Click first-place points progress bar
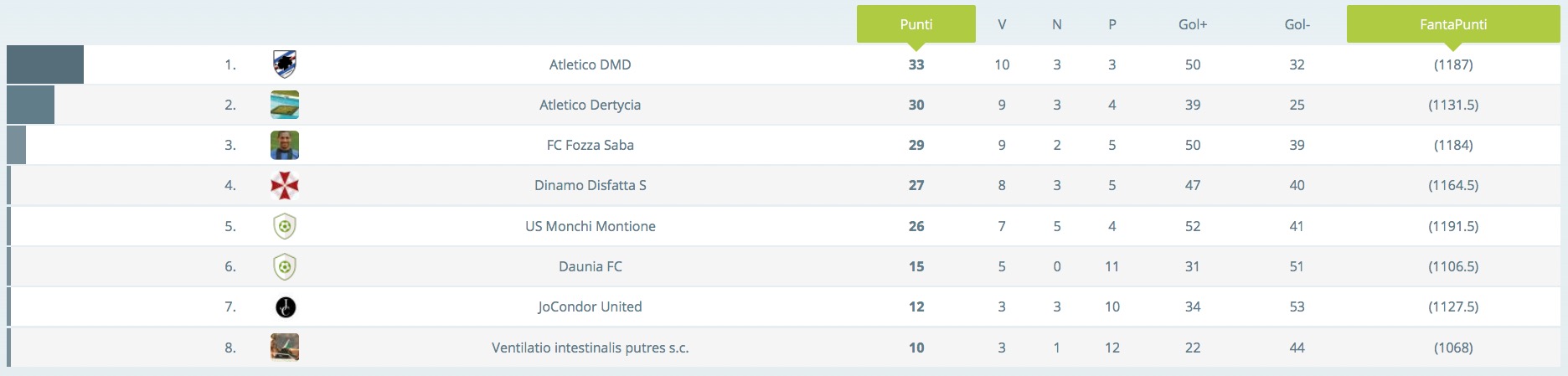This screenshot has height=376, width=1568. tap(45, 64)
